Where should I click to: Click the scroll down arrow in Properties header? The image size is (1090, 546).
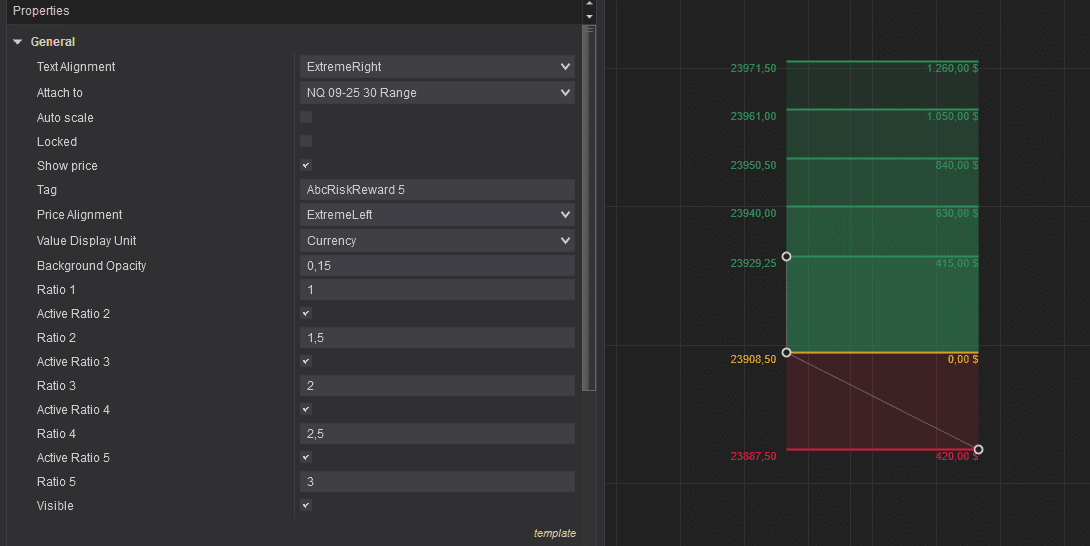click(x=589, y=17)
